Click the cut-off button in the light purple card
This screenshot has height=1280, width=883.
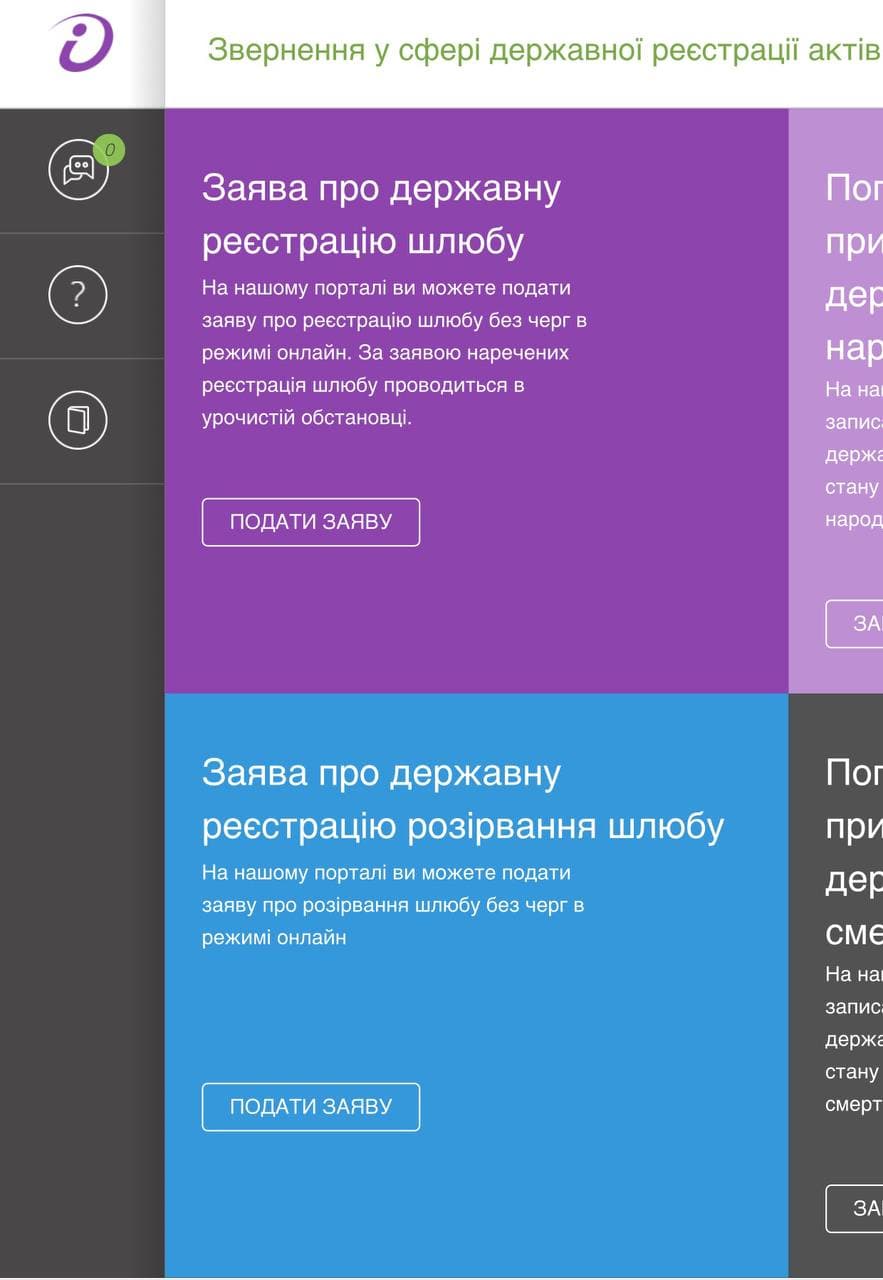pos(856,624)
